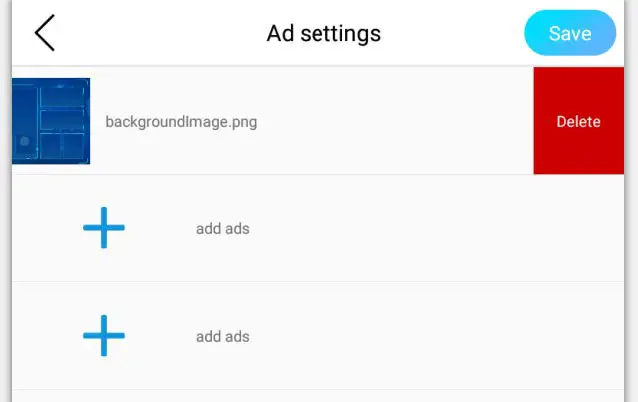Open the backgroundImage.png thumbnail preview
This screenshot has width=638, height=402.
point(51,121)
